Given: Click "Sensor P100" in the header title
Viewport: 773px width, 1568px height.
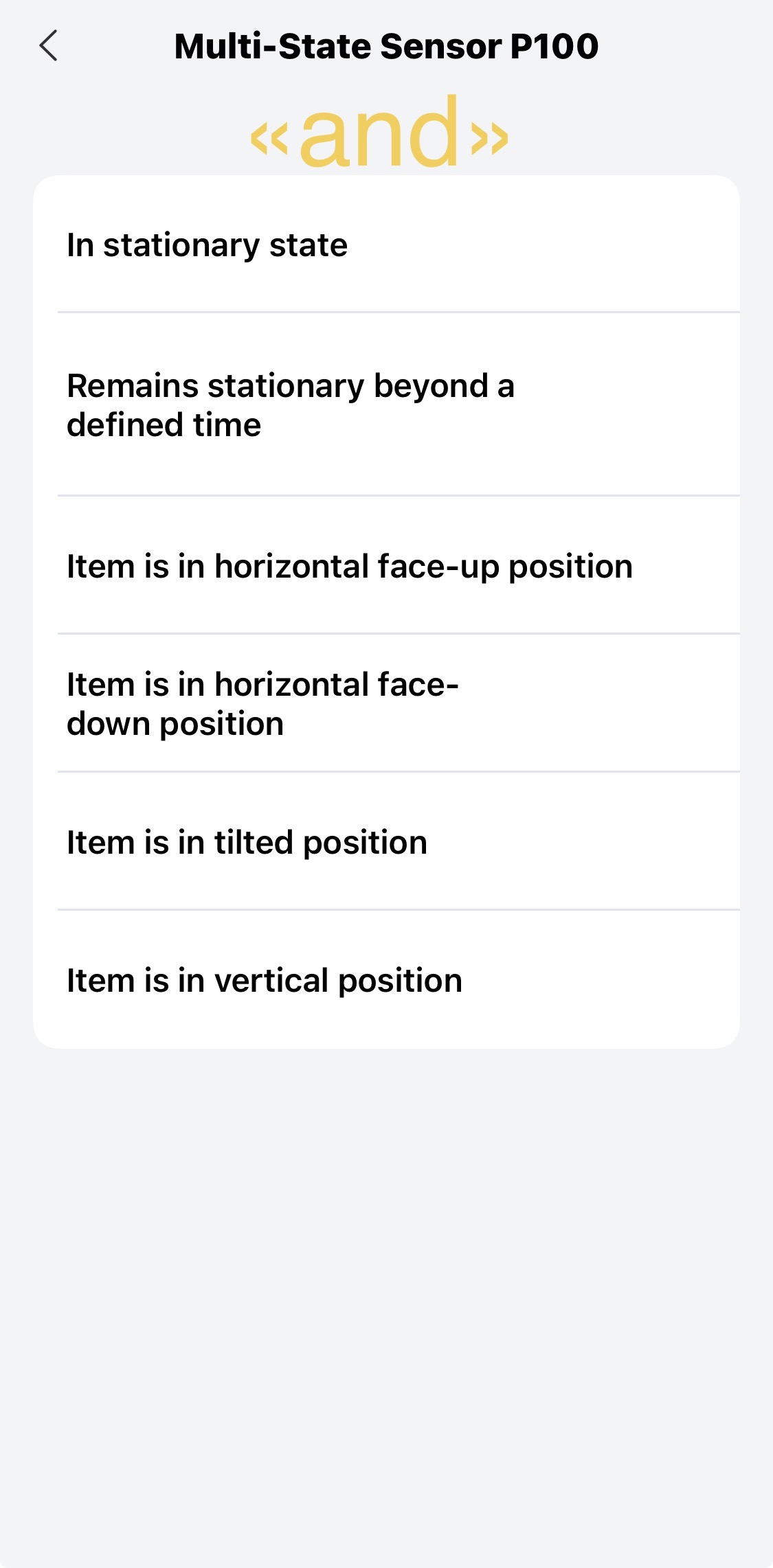Looking at the screenshot, I should (x=489, y=47).
